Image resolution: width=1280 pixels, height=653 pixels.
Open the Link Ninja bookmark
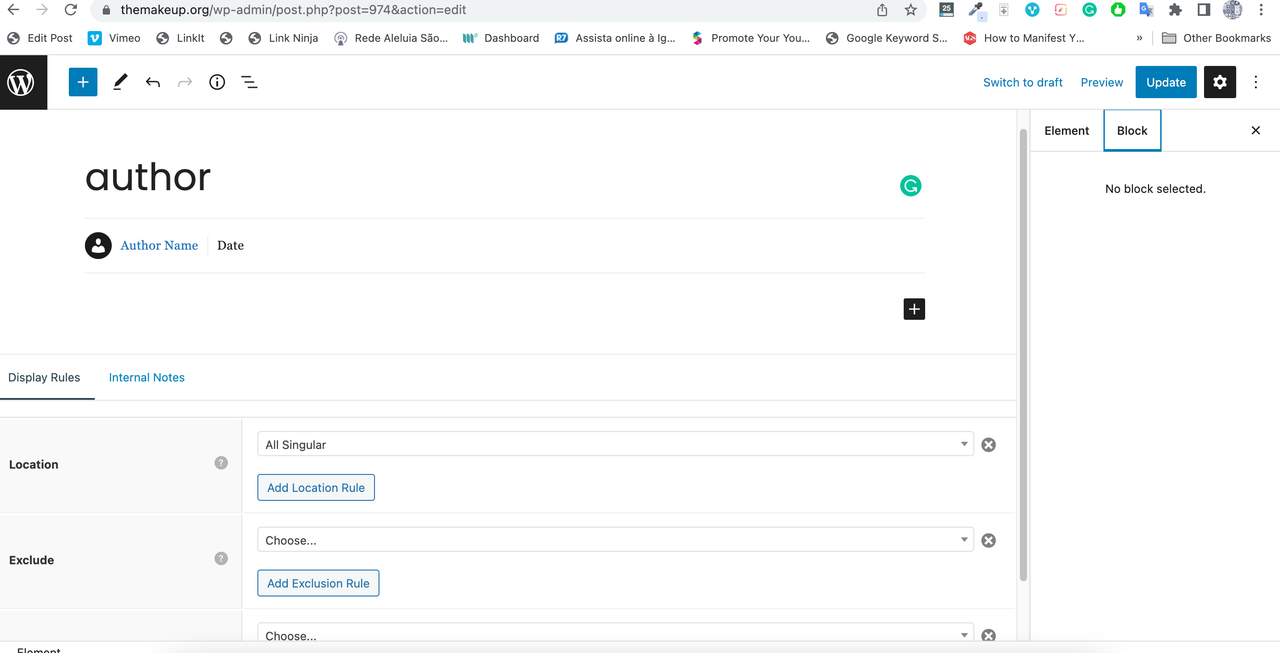tap(283, 38)
